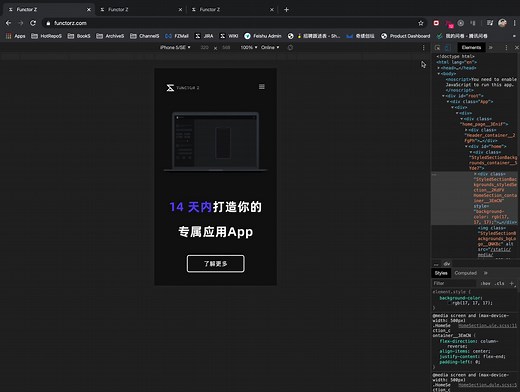Viewport: 520px width, 392px height.
Task: Open the JIRA bookmark
Action: click(204, 36)
